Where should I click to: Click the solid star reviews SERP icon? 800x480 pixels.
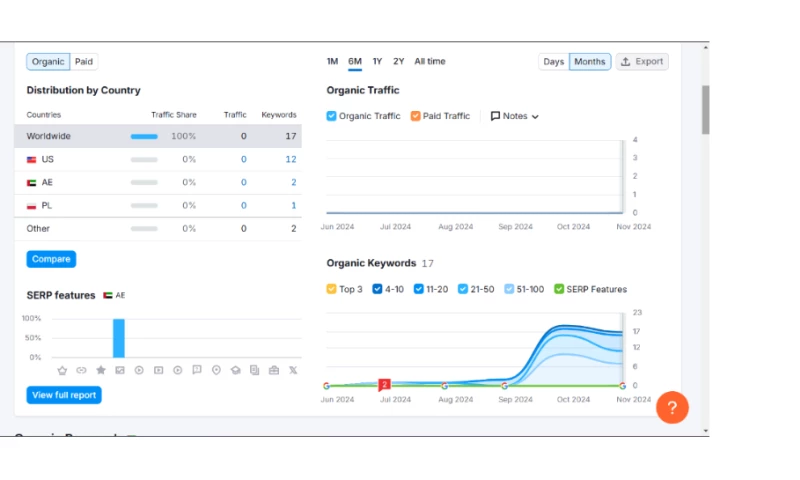coord(101,370)
